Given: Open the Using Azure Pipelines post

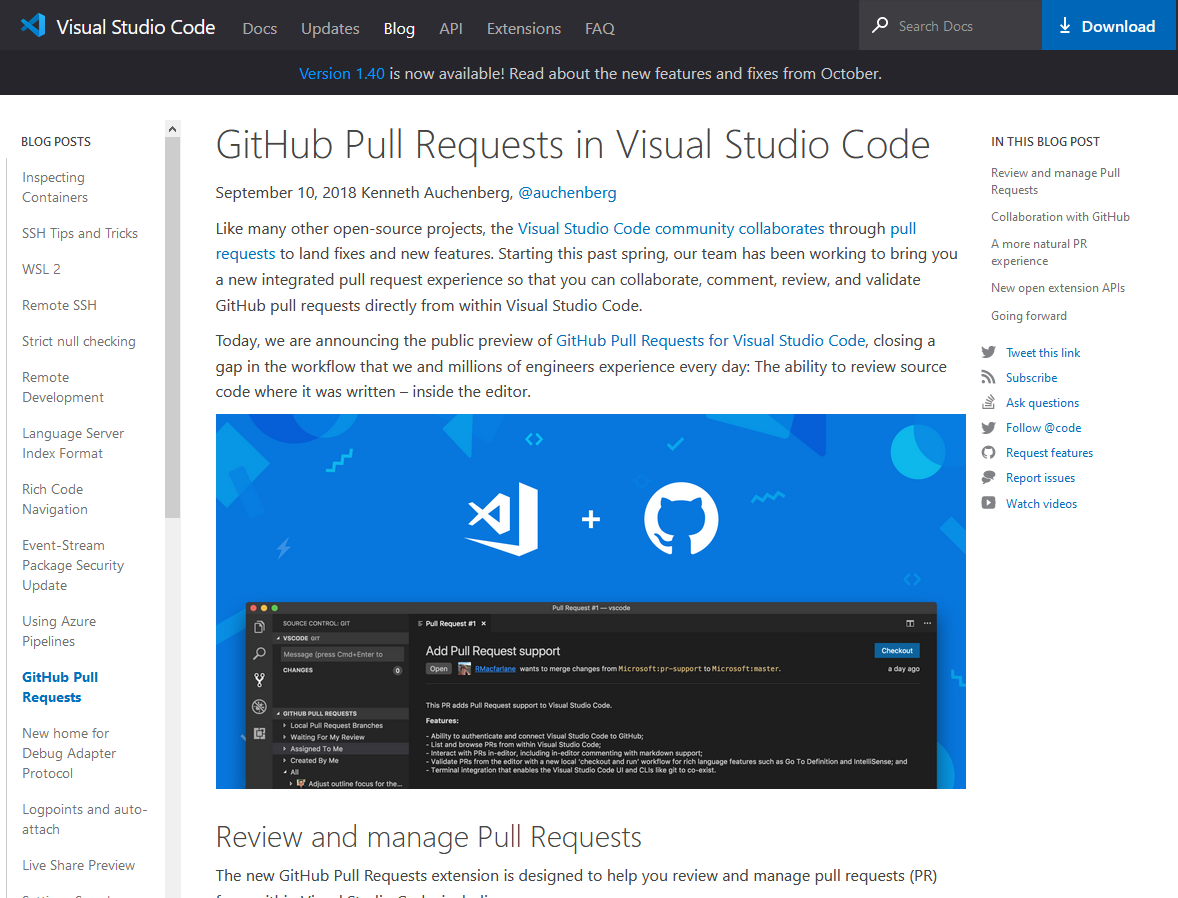Looking at the screenshot, I should (x=59, y=631).
